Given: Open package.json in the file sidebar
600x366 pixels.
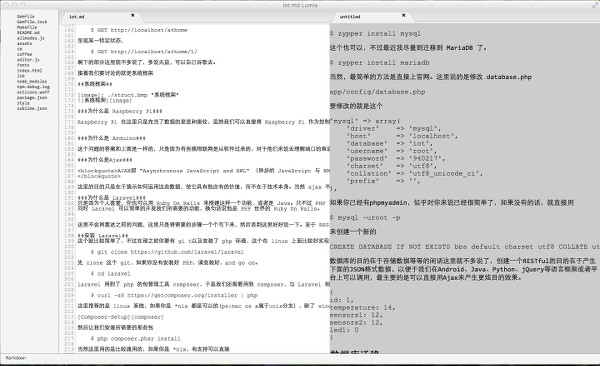Looking at the screenshot, I should [32, 98].
